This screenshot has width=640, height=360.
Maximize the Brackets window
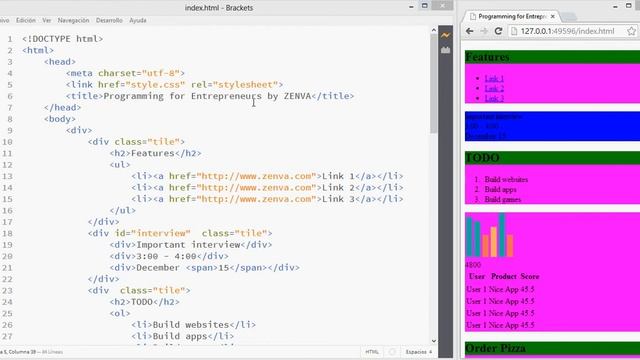coord(424,6)
